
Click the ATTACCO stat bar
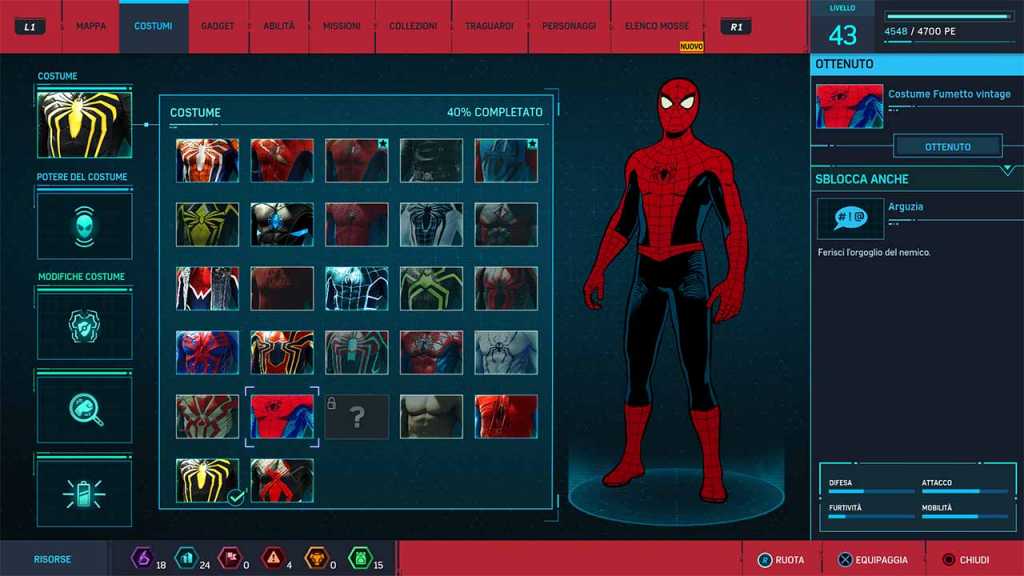point(965,491)
